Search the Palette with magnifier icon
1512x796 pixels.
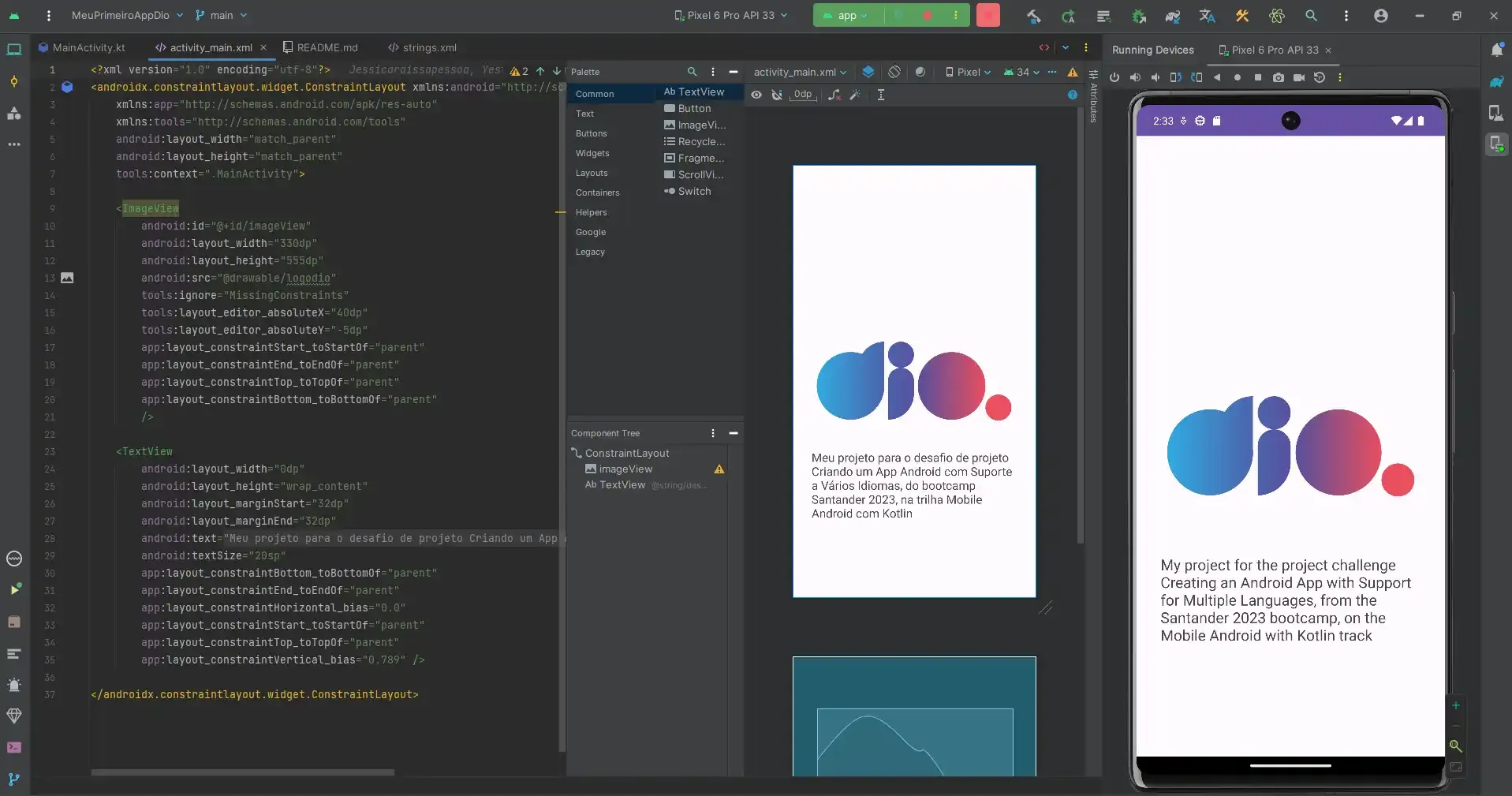click(692, 72)
